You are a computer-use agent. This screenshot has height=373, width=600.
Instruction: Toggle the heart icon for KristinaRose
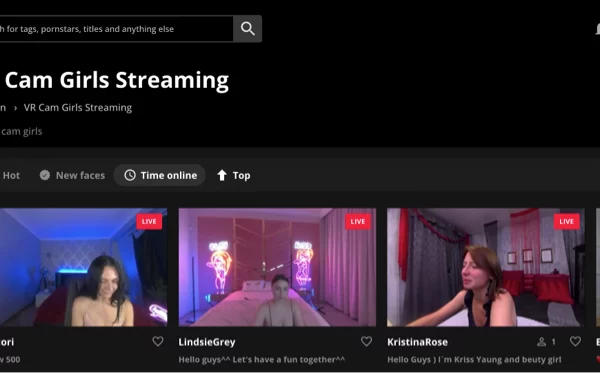point(575,341)
